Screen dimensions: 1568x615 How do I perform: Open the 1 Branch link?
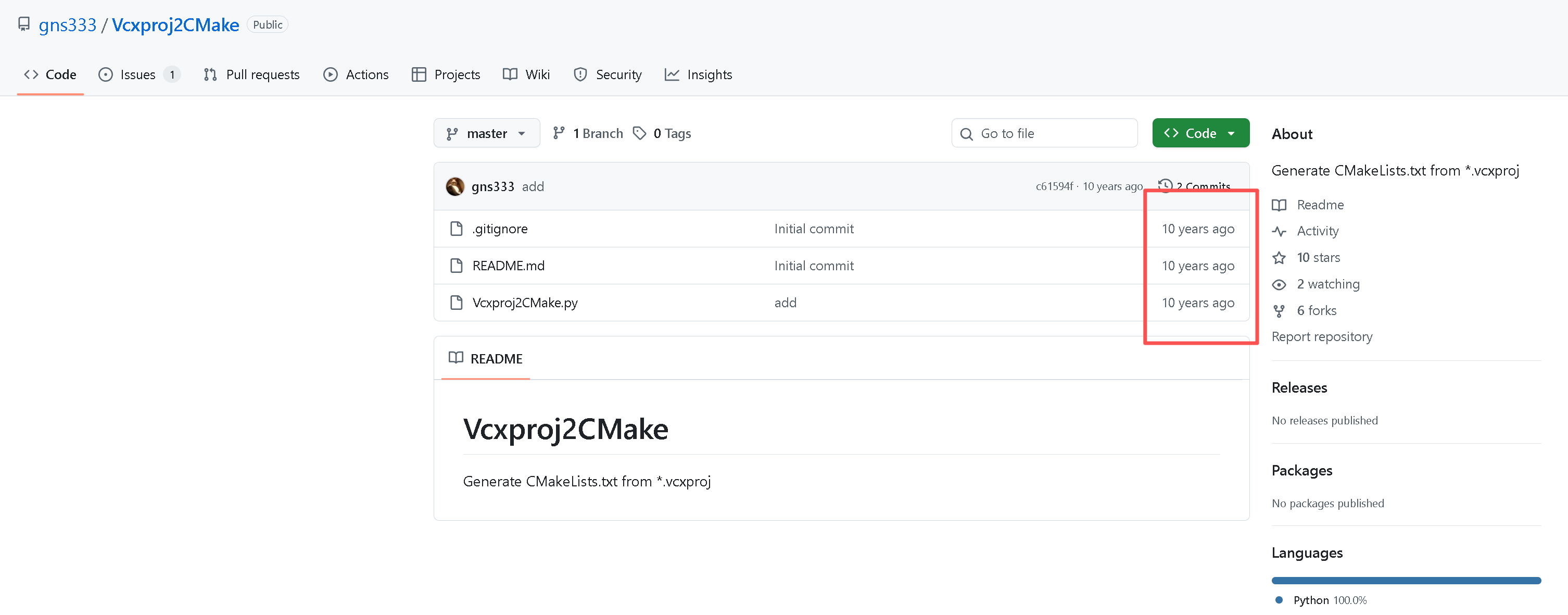click(588, 133)
